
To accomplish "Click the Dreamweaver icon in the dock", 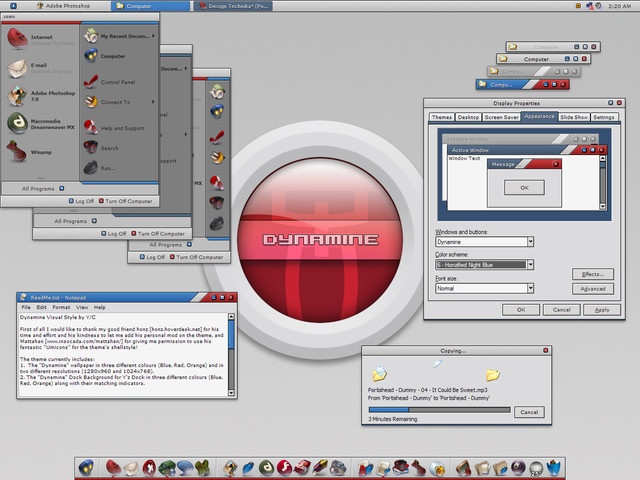I will tap(267, 468).
